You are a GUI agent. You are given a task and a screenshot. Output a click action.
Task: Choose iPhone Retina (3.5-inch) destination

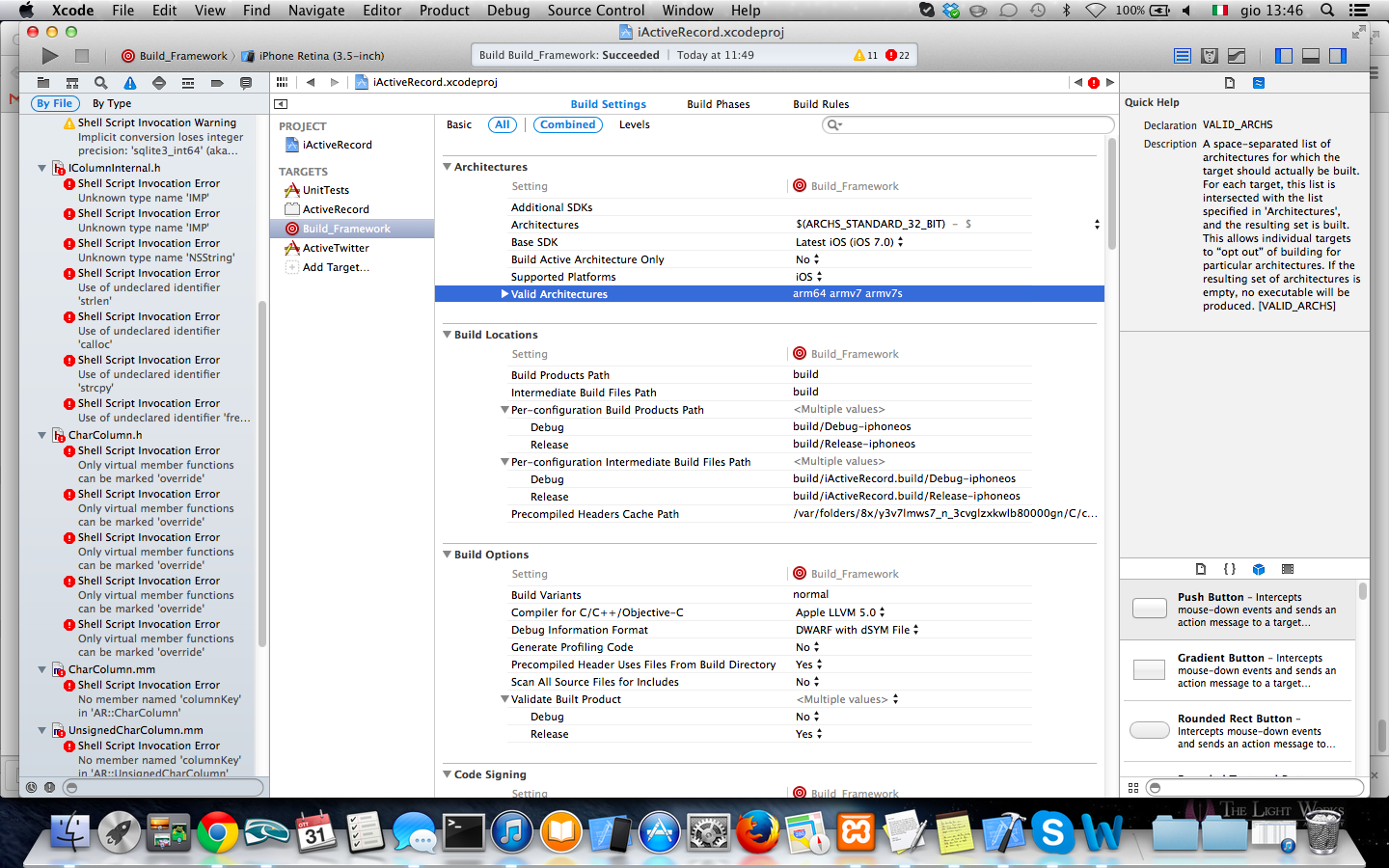pos(313,56)
